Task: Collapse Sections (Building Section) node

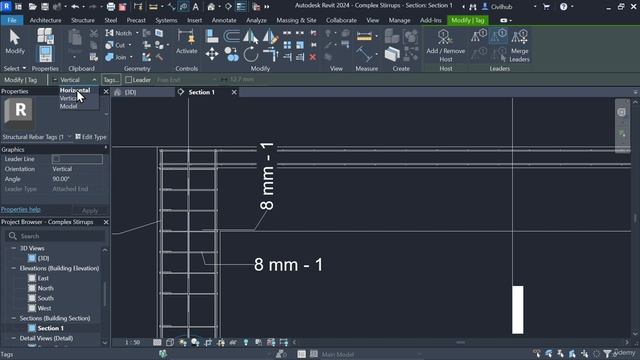Action: [13, 318]
